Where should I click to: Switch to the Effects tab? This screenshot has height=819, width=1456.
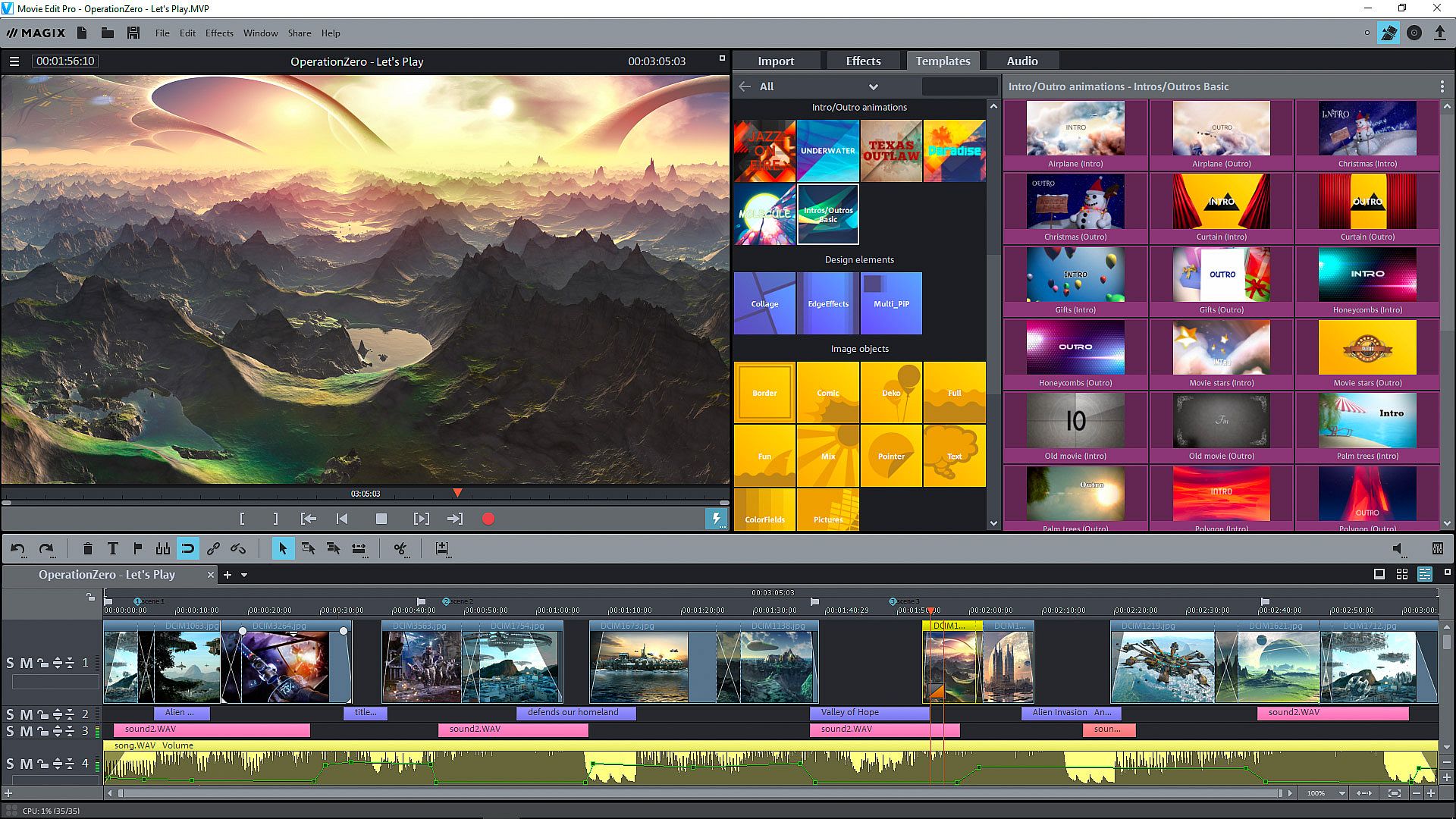point(863,61)
